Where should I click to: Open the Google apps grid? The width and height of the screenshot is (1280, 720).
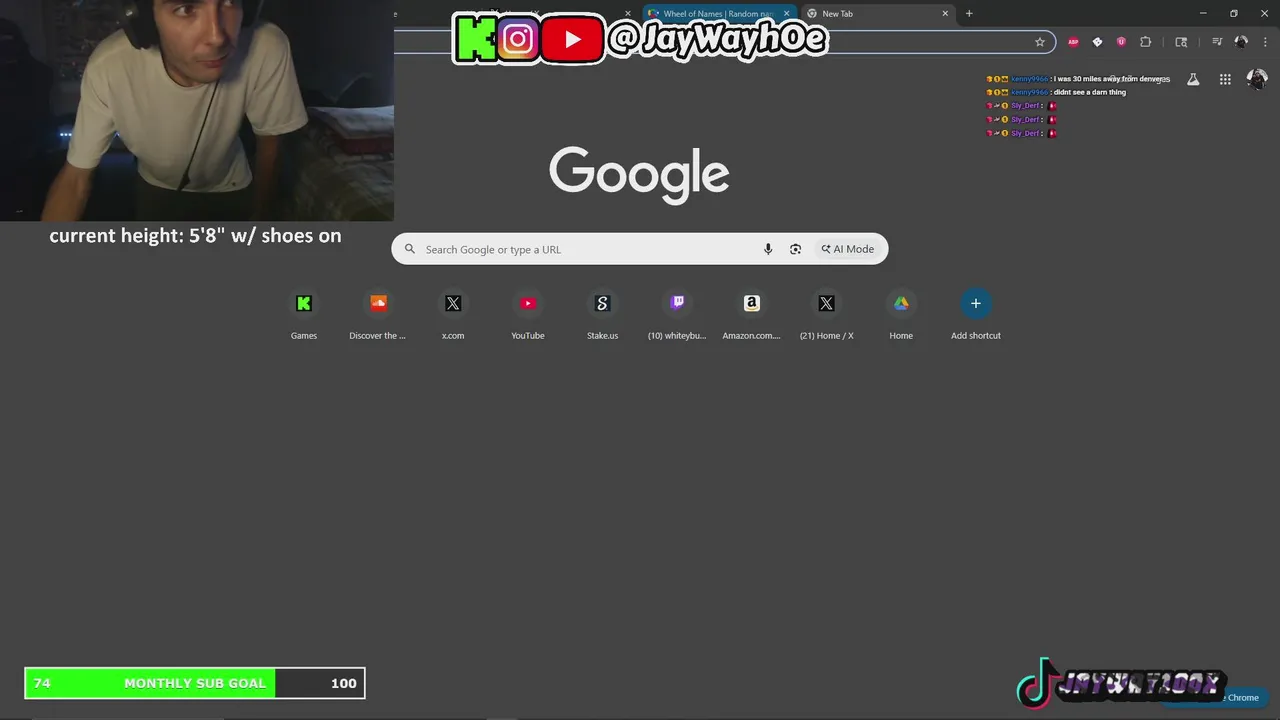pyautogui.click(x=1225, y=79)
